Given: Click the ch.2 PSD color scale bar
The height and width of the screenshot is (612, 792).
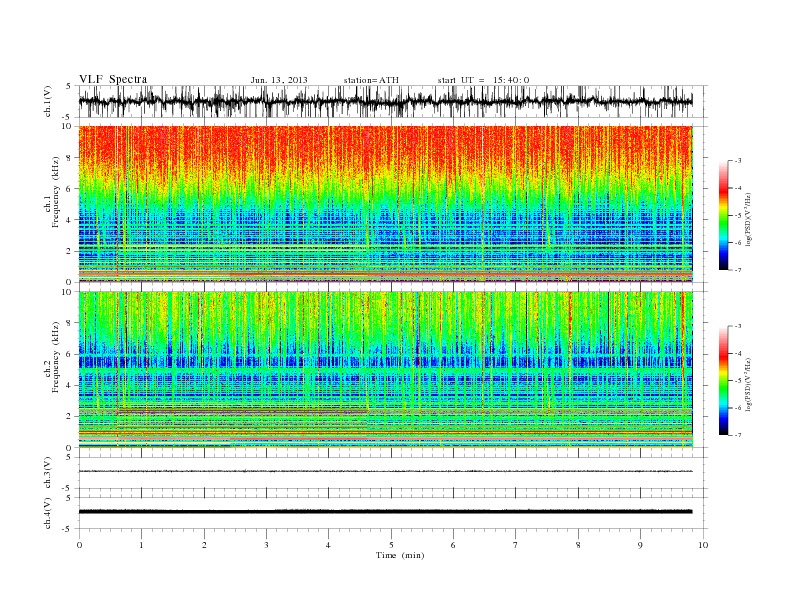Looking at the screenshot, I should (x=723, y=380).
